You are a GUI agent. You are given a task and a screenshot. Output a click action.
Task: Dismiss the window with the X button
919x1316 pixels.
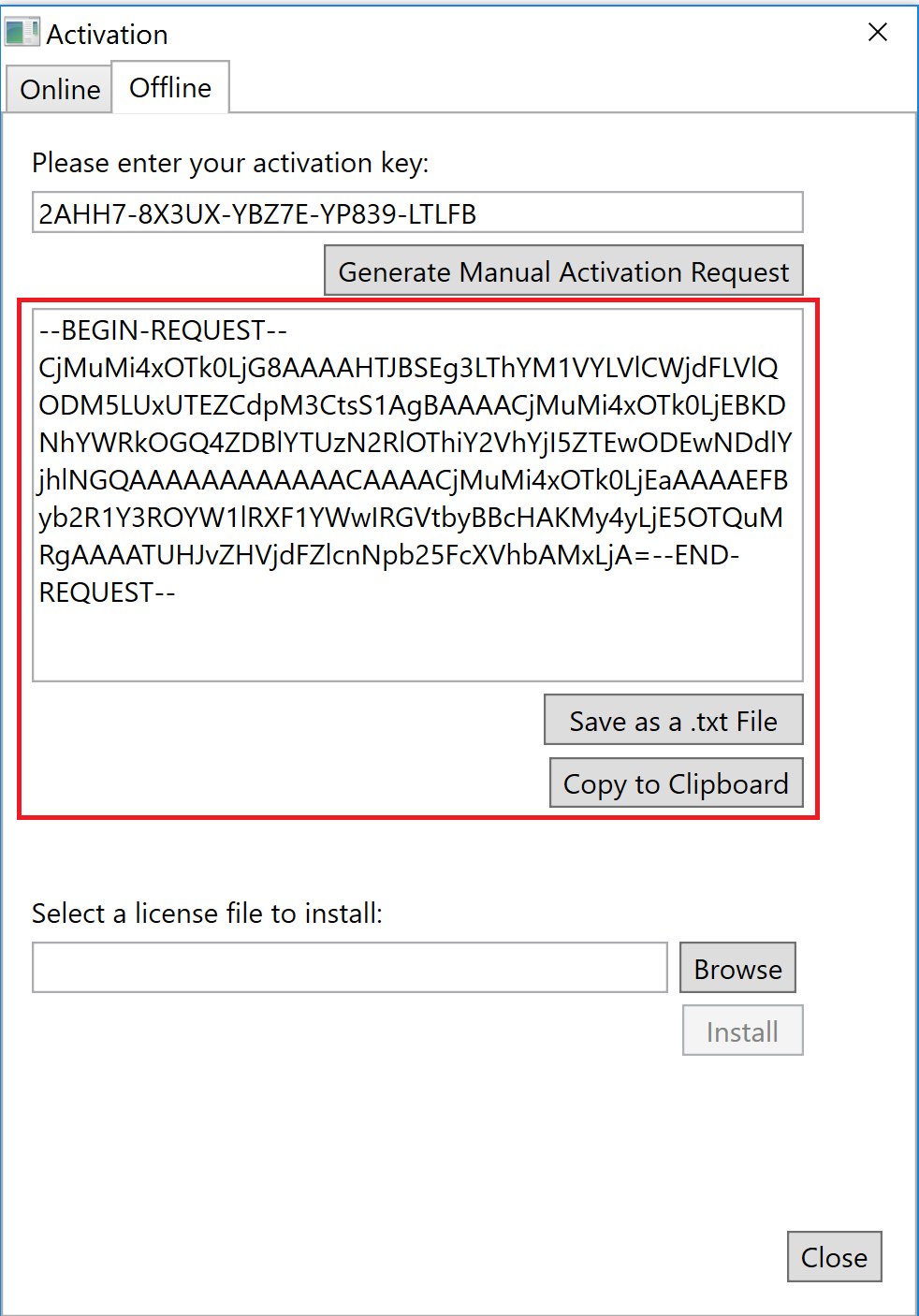pyautogui.click(x=877, y=32)
